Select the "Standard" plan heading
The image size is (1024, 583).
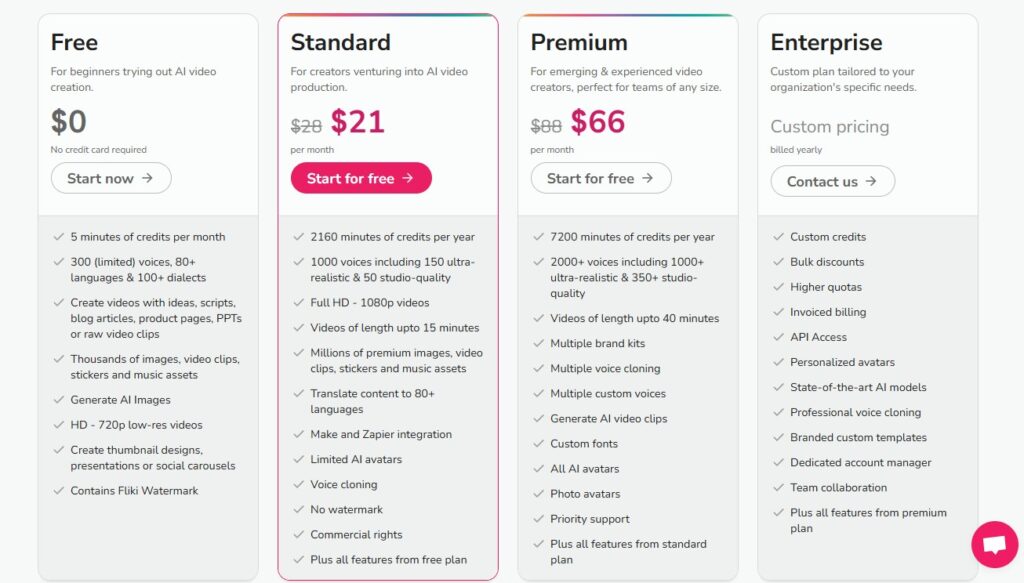(x=340, y=42)
